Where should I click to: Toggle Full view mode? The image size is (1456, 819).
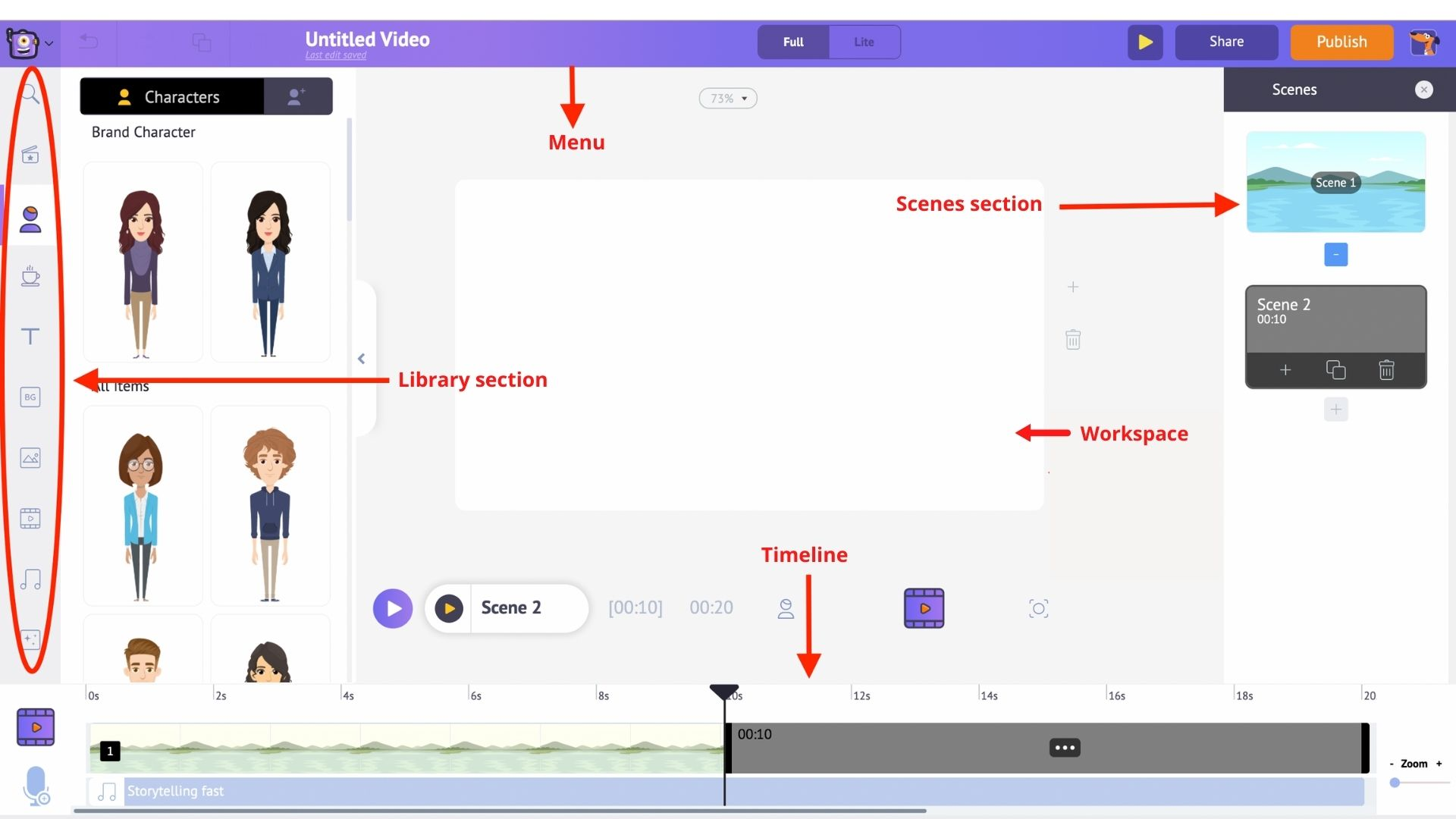coord(794,41)
